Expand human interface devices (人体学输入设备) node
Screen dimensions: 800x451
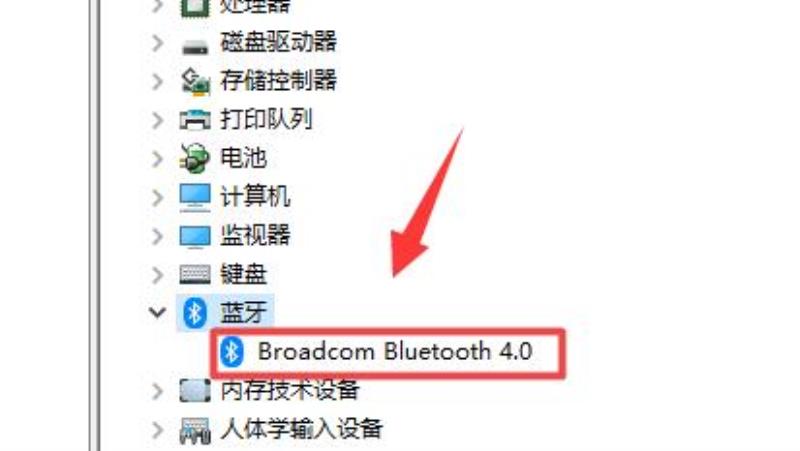158,430
